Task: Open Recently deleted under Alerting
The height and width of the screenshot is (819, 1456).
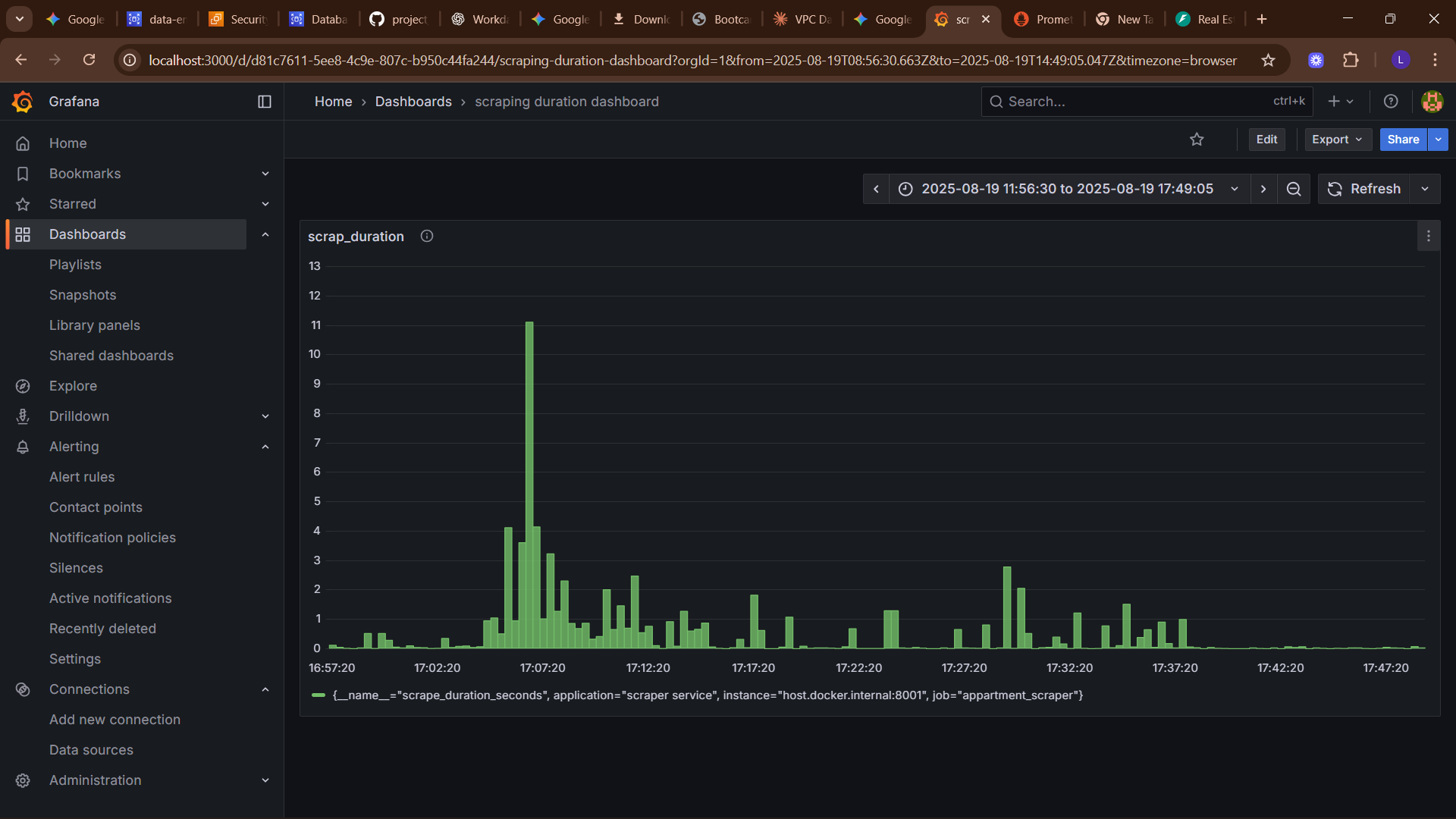Action: tap(102, 629)
